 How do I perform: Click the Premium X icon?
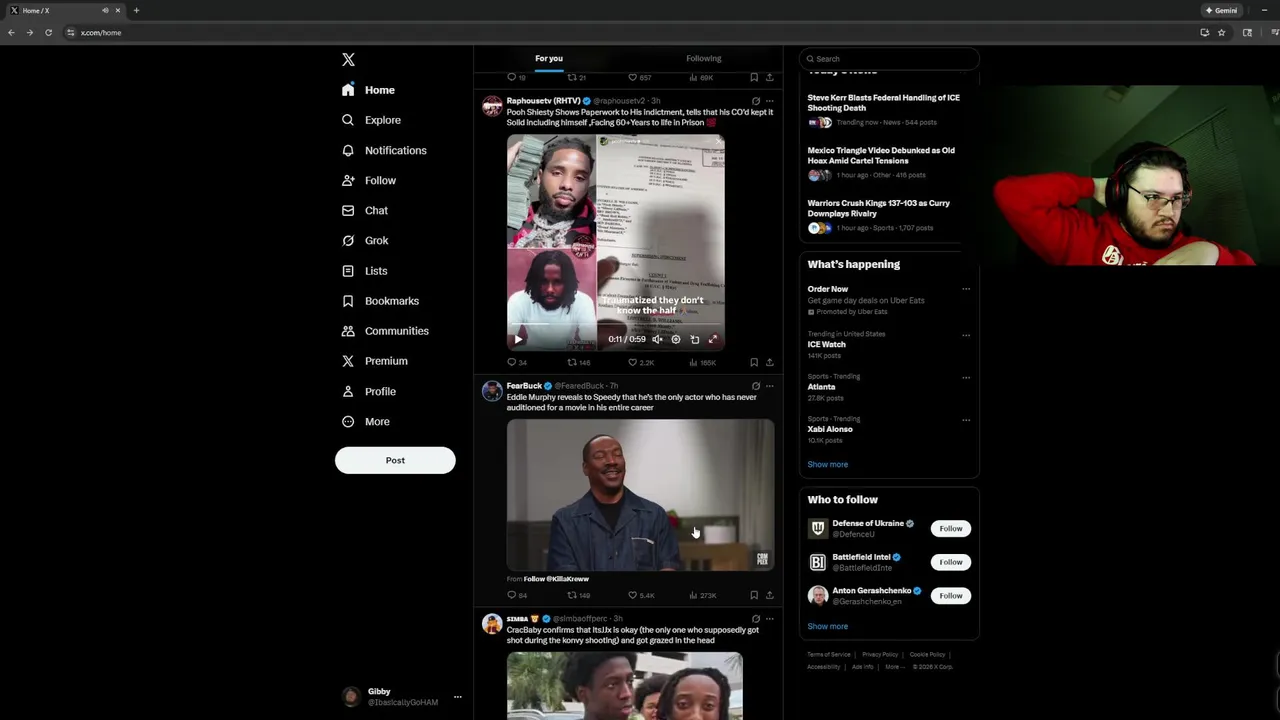[348, 361]
